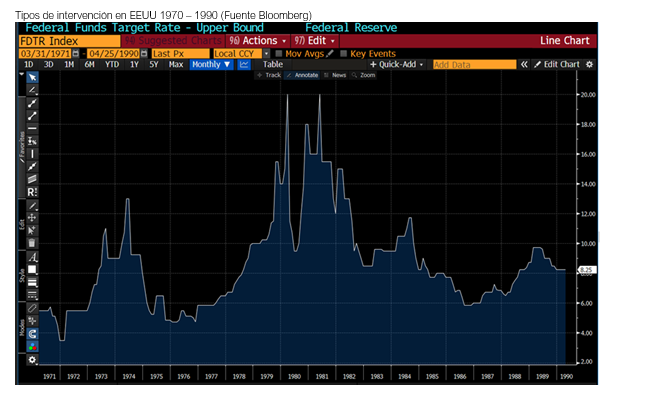Open the Monthly periodicity dropdown
The image size is (650, 398).
coord(211,65)
